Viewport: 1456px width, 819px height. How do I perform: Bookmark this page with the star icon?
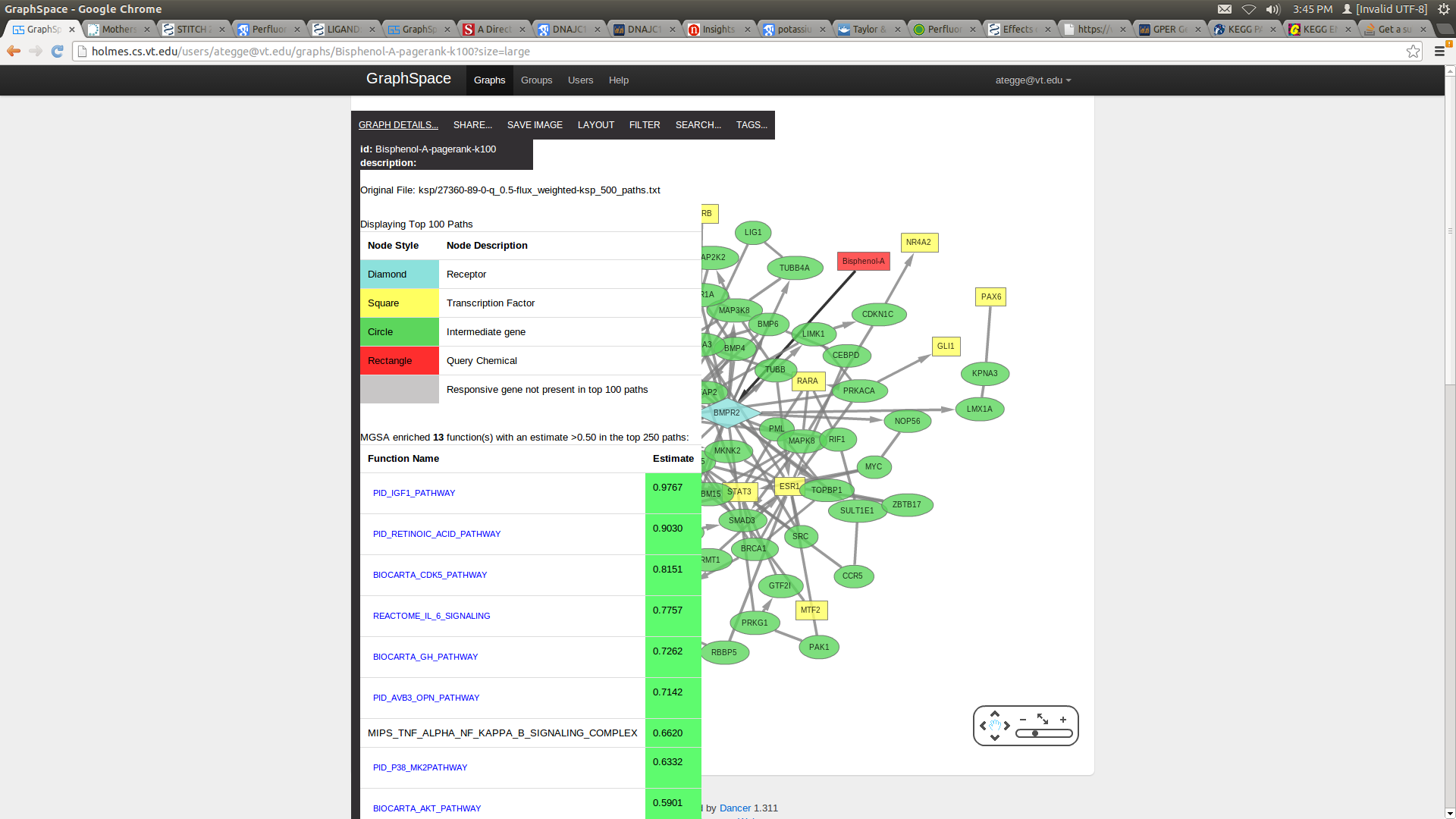pos(1413,51)
